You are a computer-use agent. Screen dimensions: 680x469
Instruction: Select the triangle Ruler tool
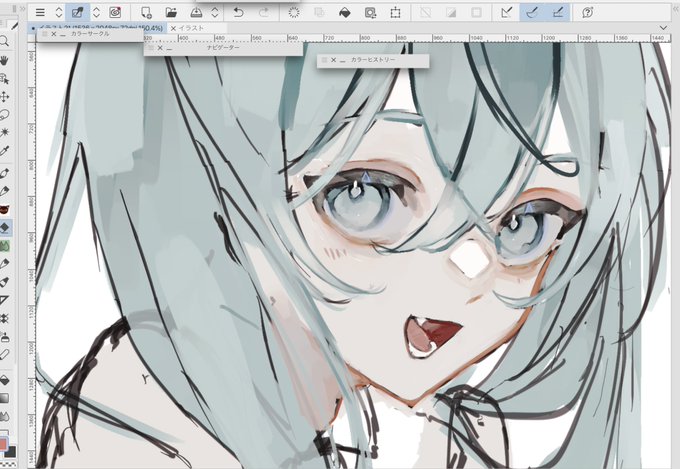click(4, 300)
